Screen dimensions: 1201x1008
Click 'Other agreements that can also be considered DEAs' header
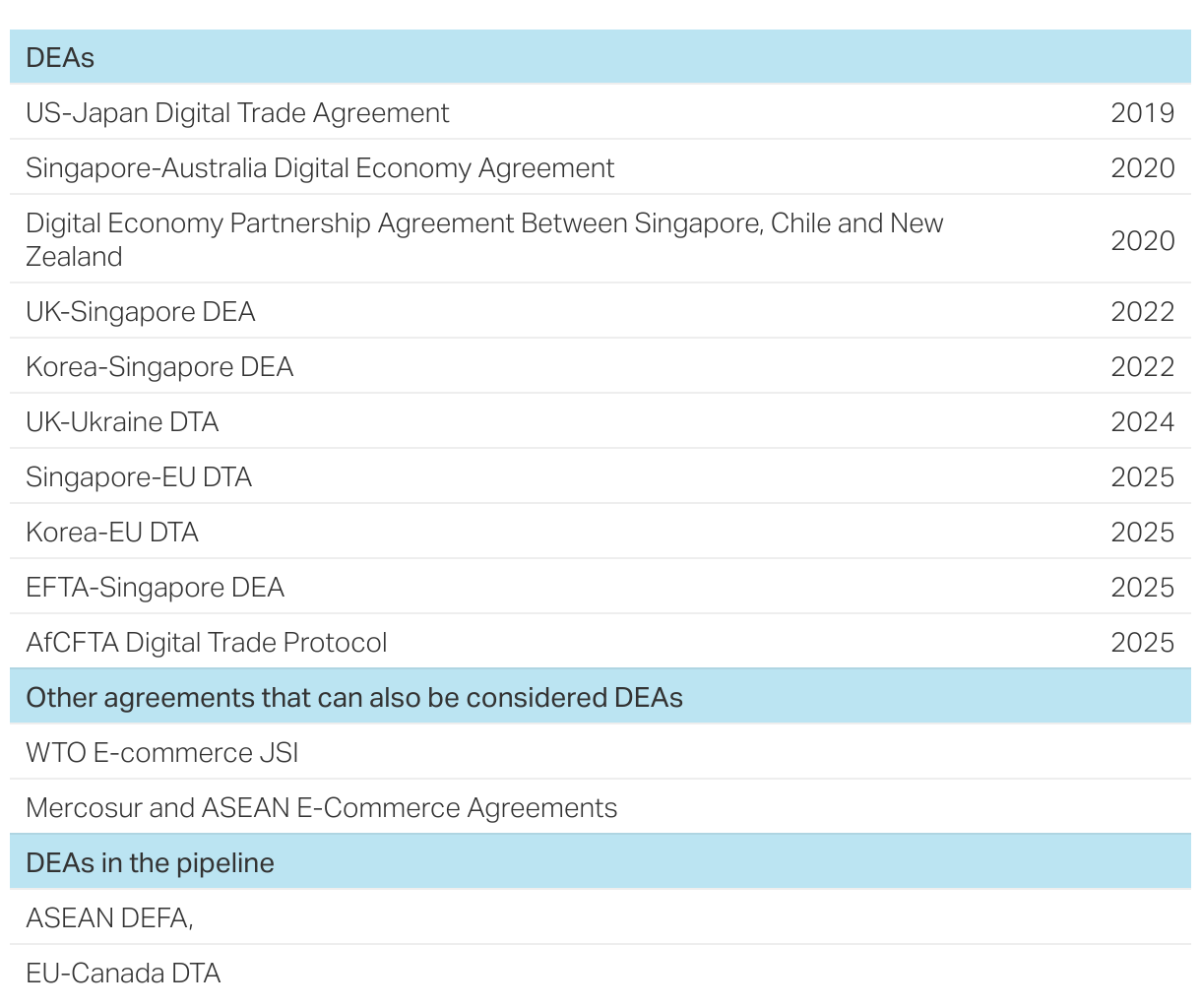(x=354, y=698)
